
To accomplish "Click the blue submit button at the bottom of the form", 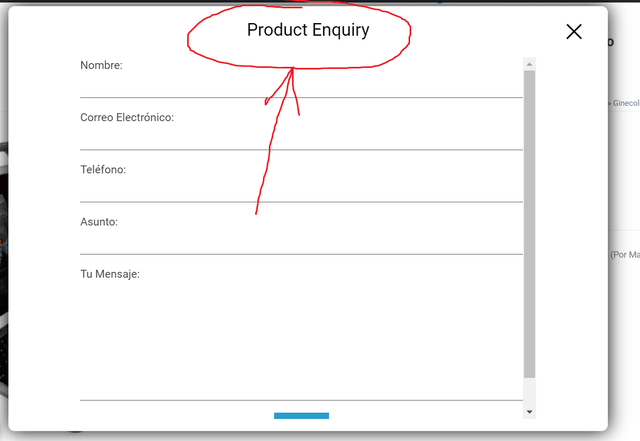I will point(301,416).
